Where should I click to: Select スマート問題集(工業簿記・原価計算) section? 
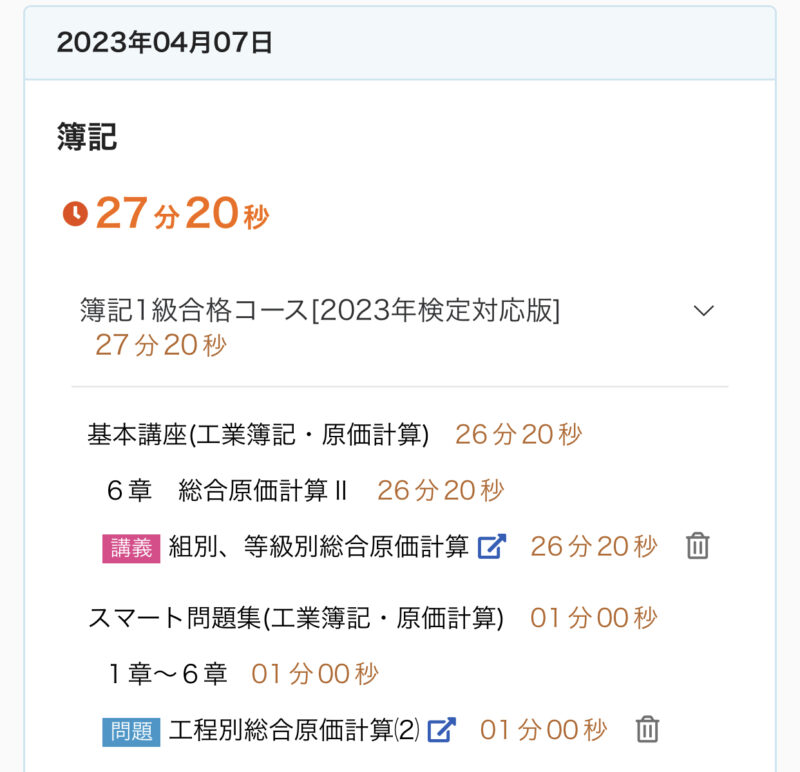coord(295,618)
